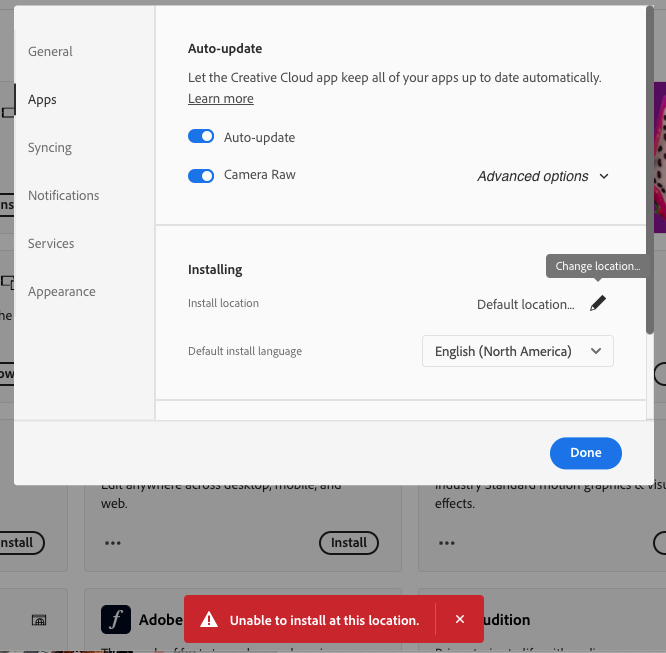Click the Install button in the background app card
The image size is (666, 653).
point(349,543)
